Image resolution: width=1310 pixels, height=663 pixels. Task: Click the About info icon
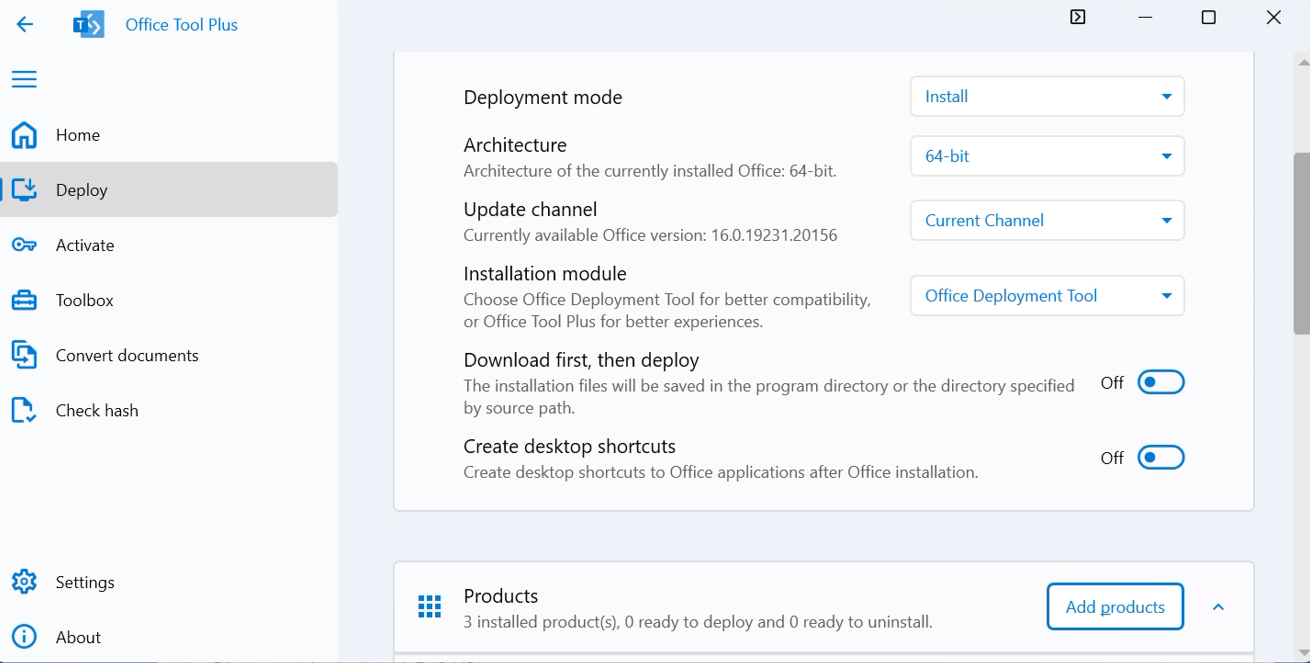tap(24, 637)
